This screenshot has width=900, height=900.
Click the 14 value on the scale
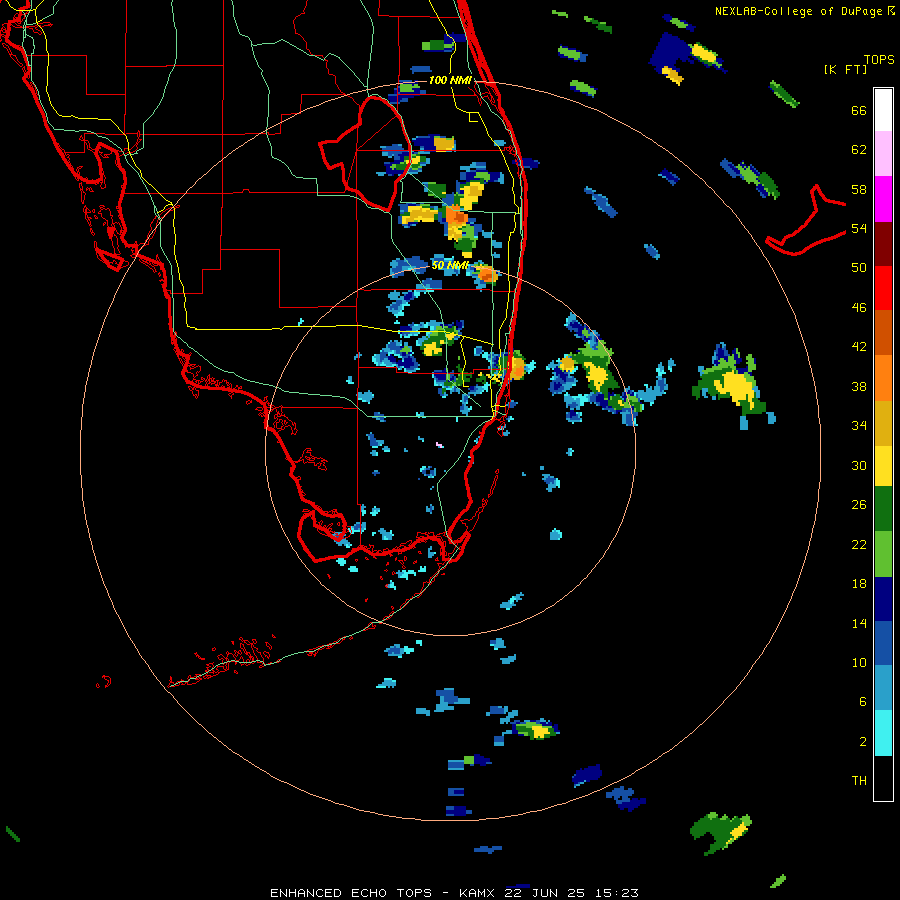[x=859, y=623]
